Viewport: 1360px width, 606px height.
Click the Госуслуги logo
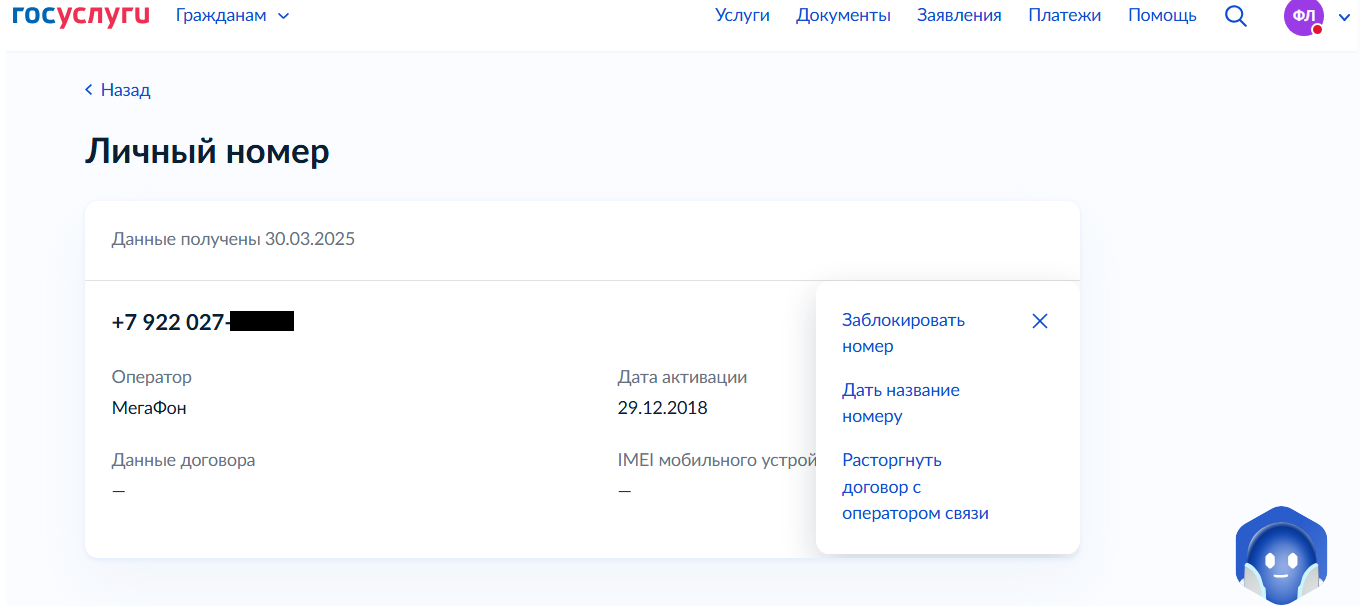coord(80,15)
